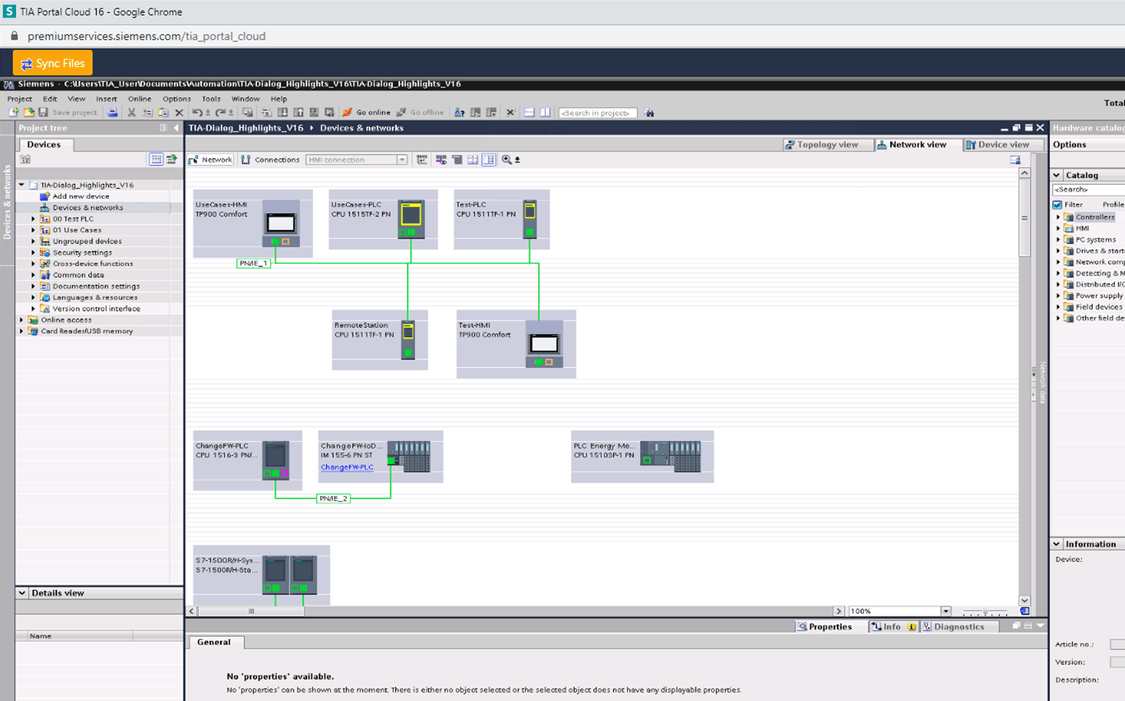
Task: Open the Options menu
Action: coord(176,99)
